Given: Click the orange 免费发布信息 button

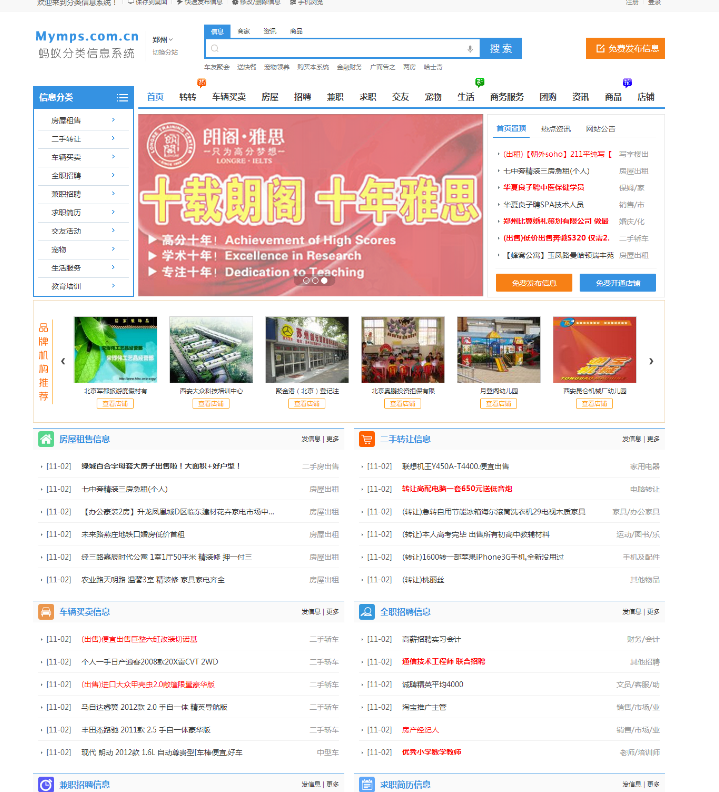Looking at the screenshot, I should tap(625, 48).
